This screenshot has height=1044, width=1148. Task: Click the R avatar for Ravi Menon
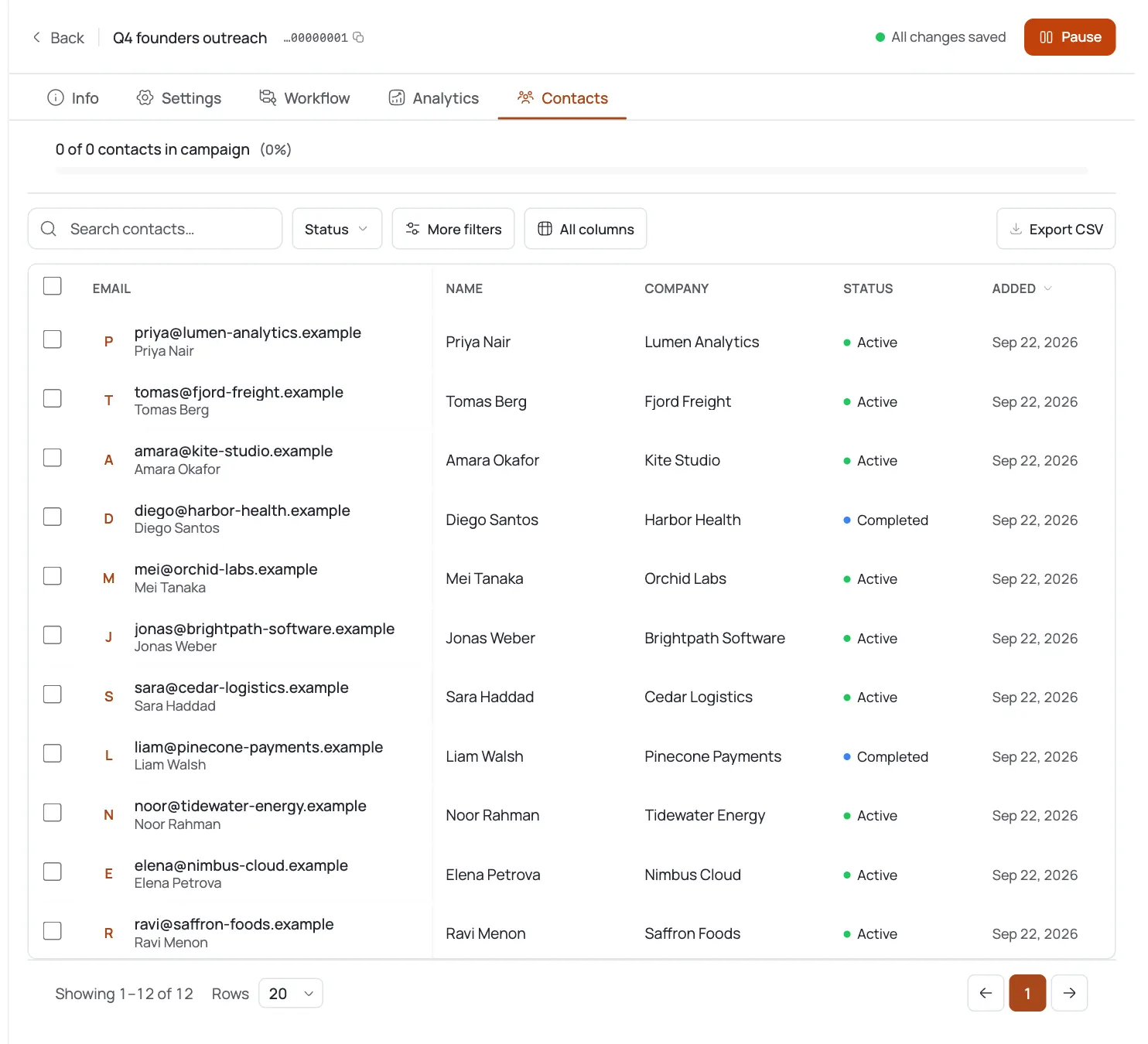pos(109,933)
